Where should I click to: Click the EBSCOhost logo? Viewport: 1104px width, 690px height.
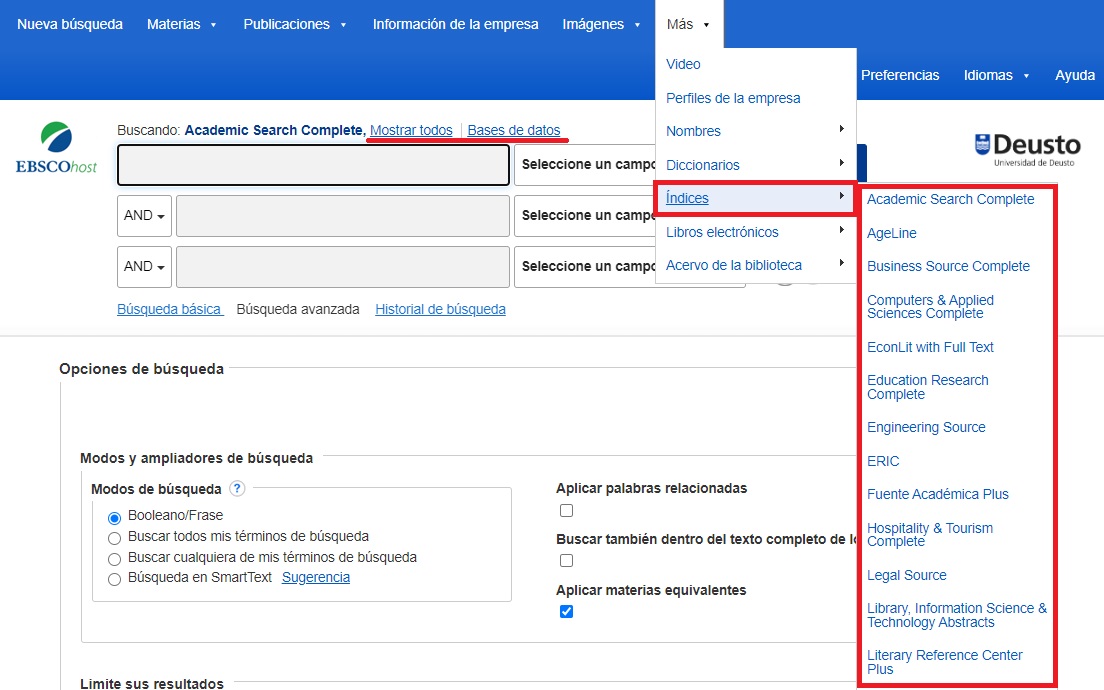[x=56, y=148]
